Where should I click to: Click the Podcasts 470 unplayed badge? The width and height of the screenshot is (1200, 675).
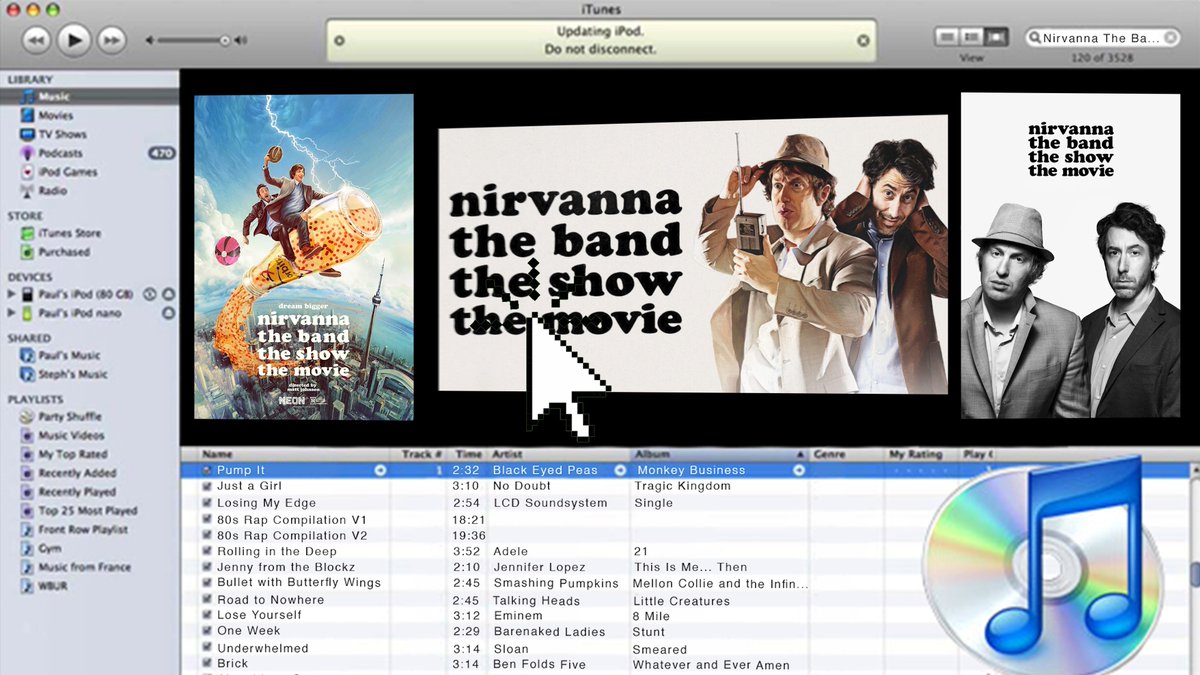pyautogui.click(x=161, y=153)
